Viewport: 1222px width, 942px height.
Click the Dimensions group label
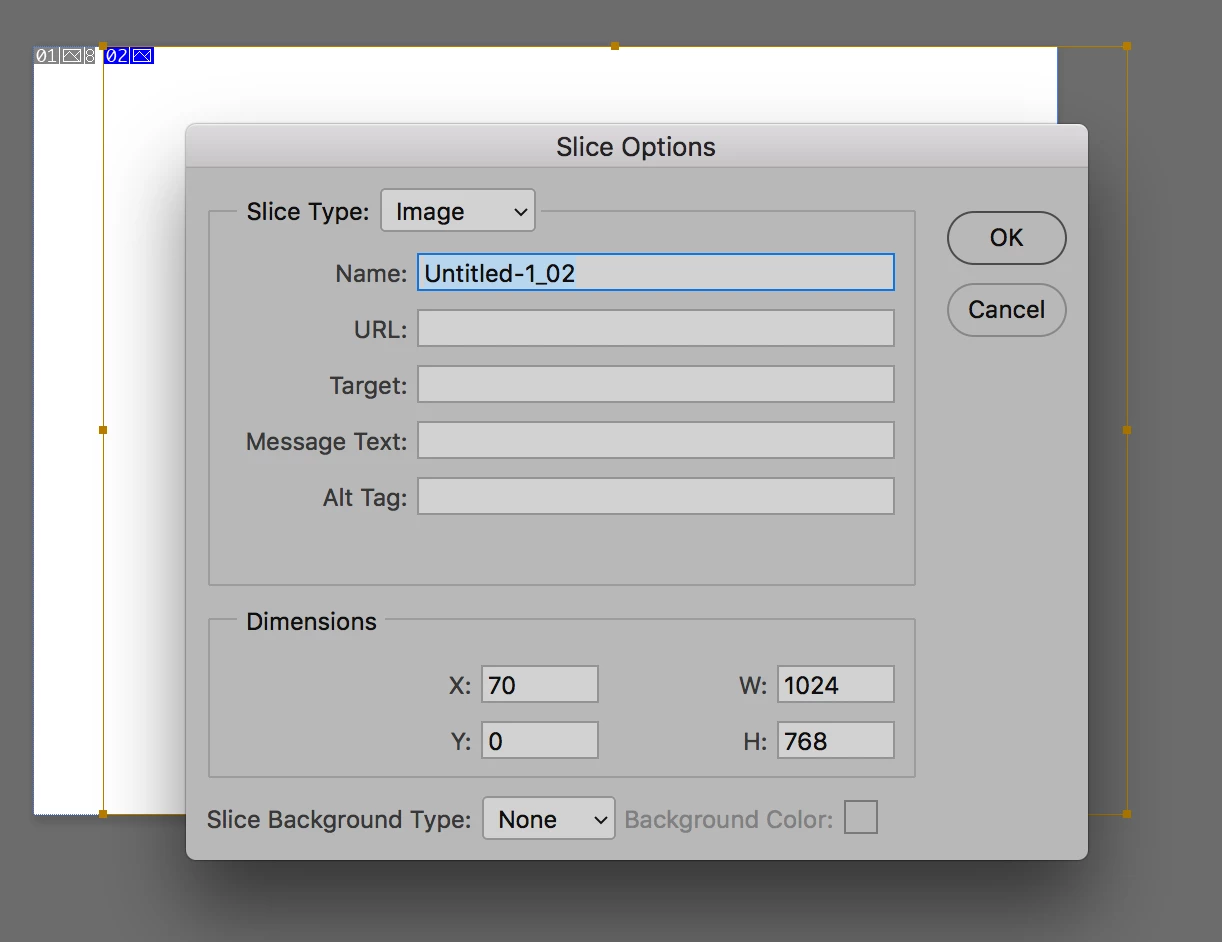click(311, 621)
